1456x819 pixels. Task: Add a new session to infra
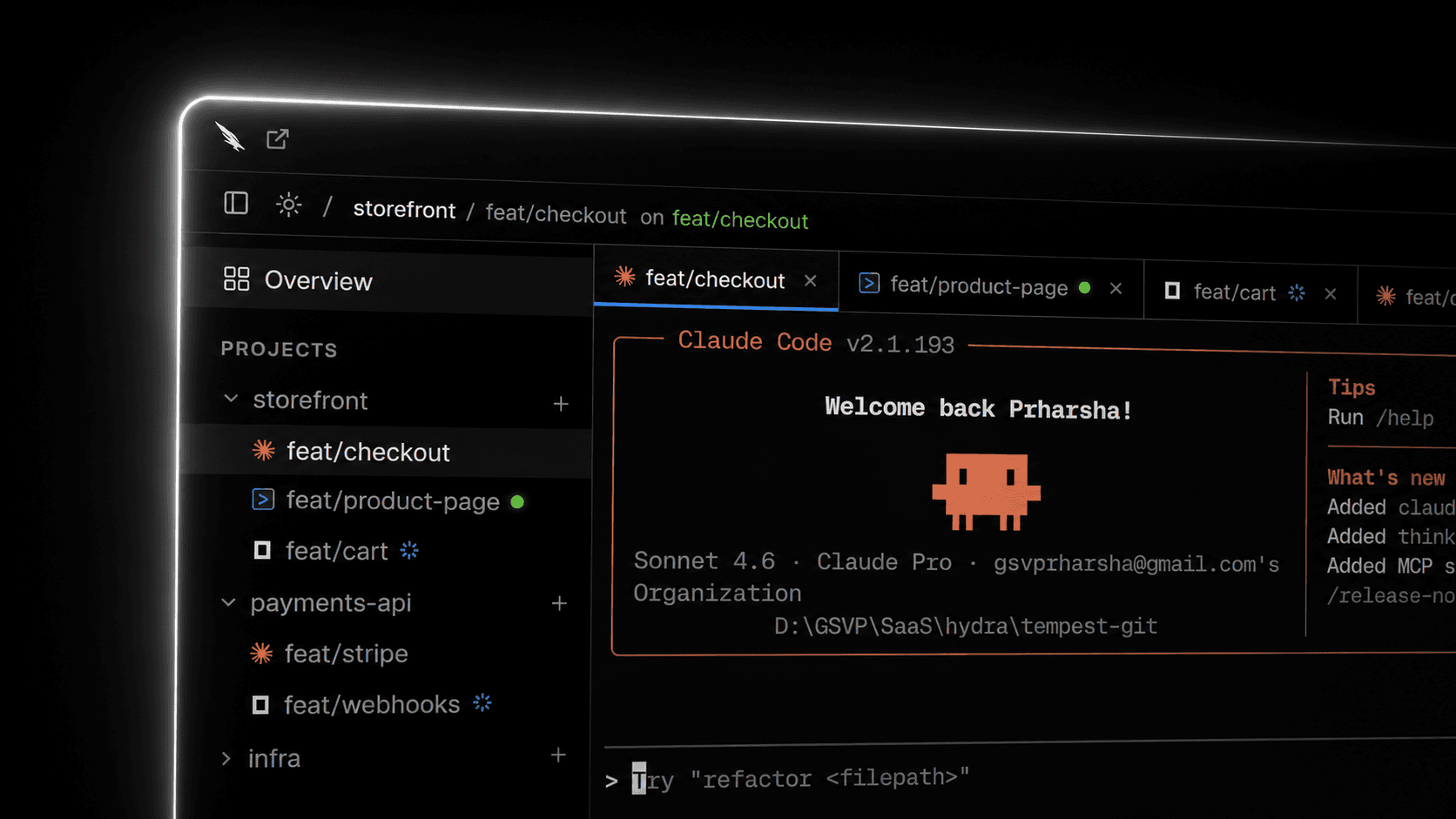pos(558,755)
